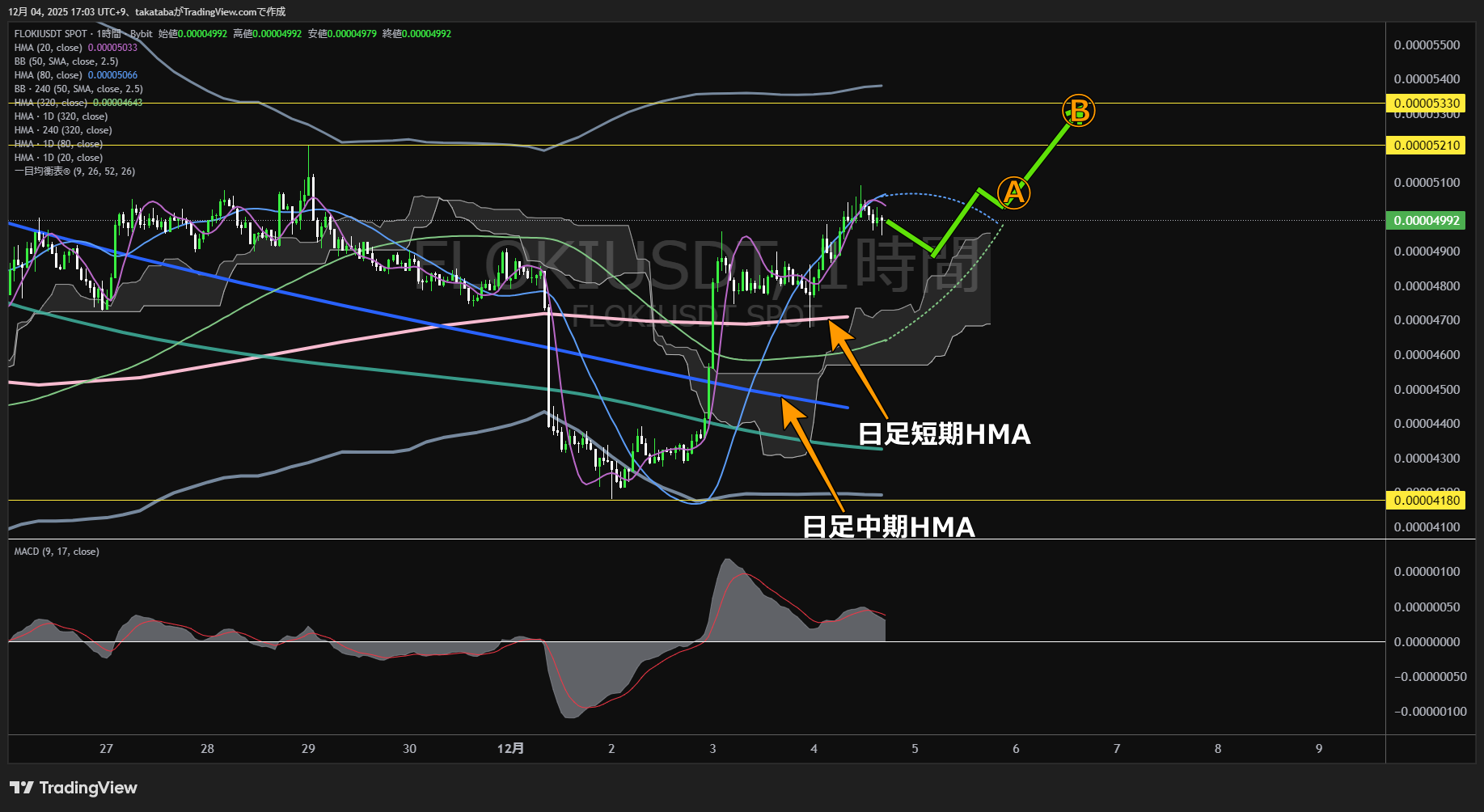Image resolution: width=1484 pixels, height=812 pixels.
Task: Click the yellow 0.00004180 price label
Action: click(1427, 501)
